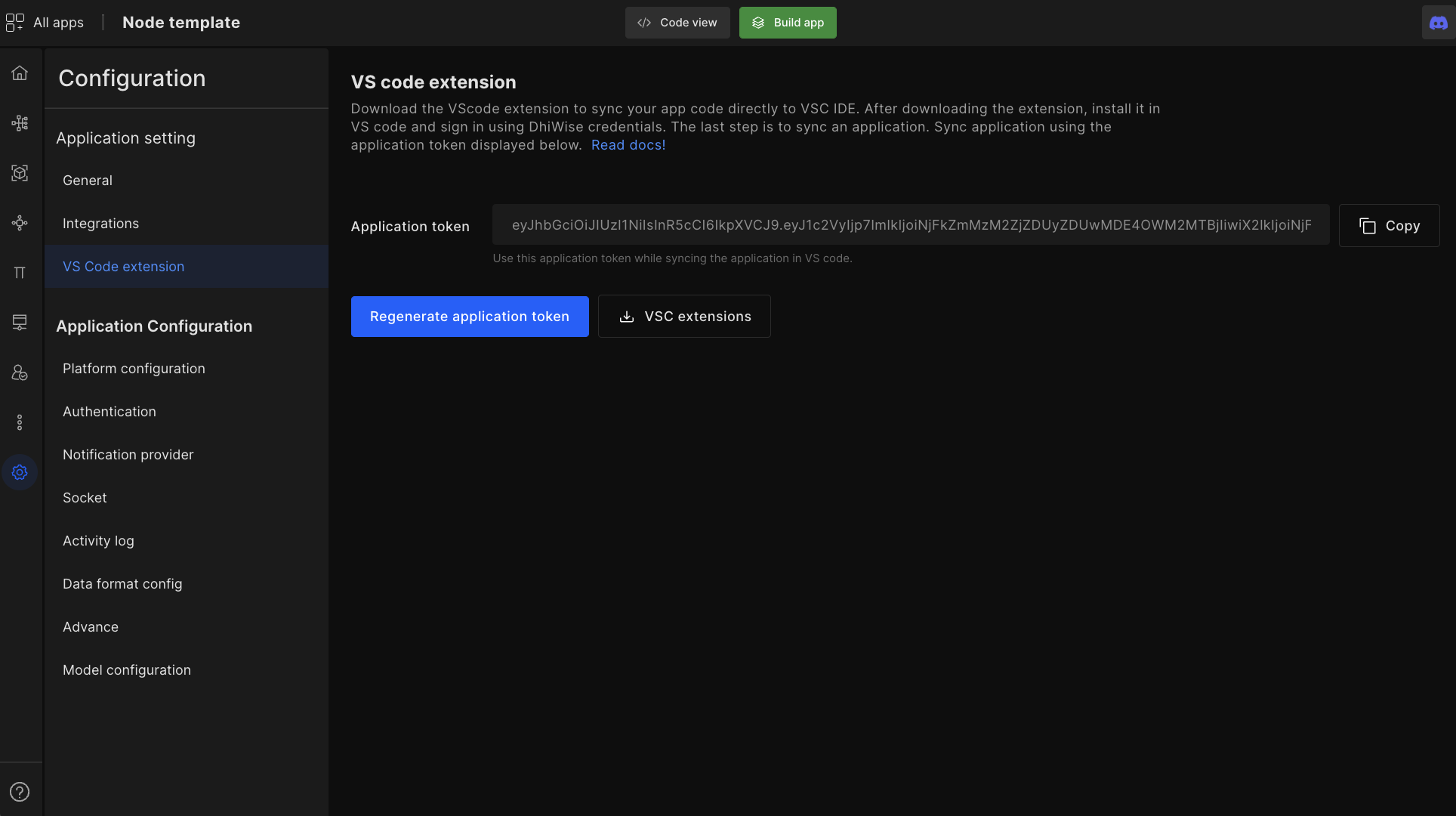The width and height of the screenshot is (1456, 816).
Task: Open Notification provider settings
Action: (187, 455)
